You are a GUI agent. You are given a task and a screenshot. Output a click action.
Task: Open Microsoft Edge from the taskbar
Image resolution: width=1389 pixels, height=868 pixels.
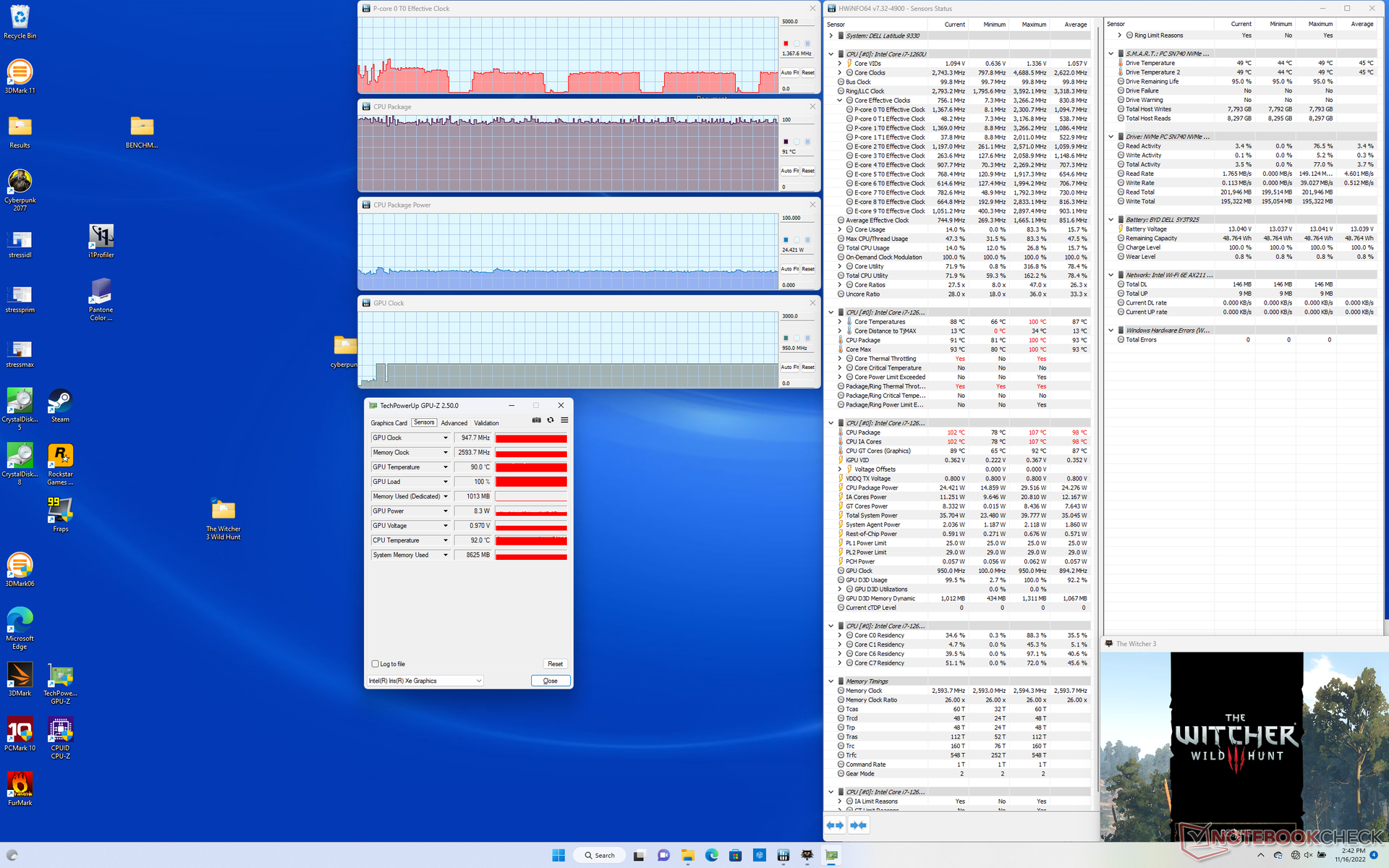pos(712,855)
